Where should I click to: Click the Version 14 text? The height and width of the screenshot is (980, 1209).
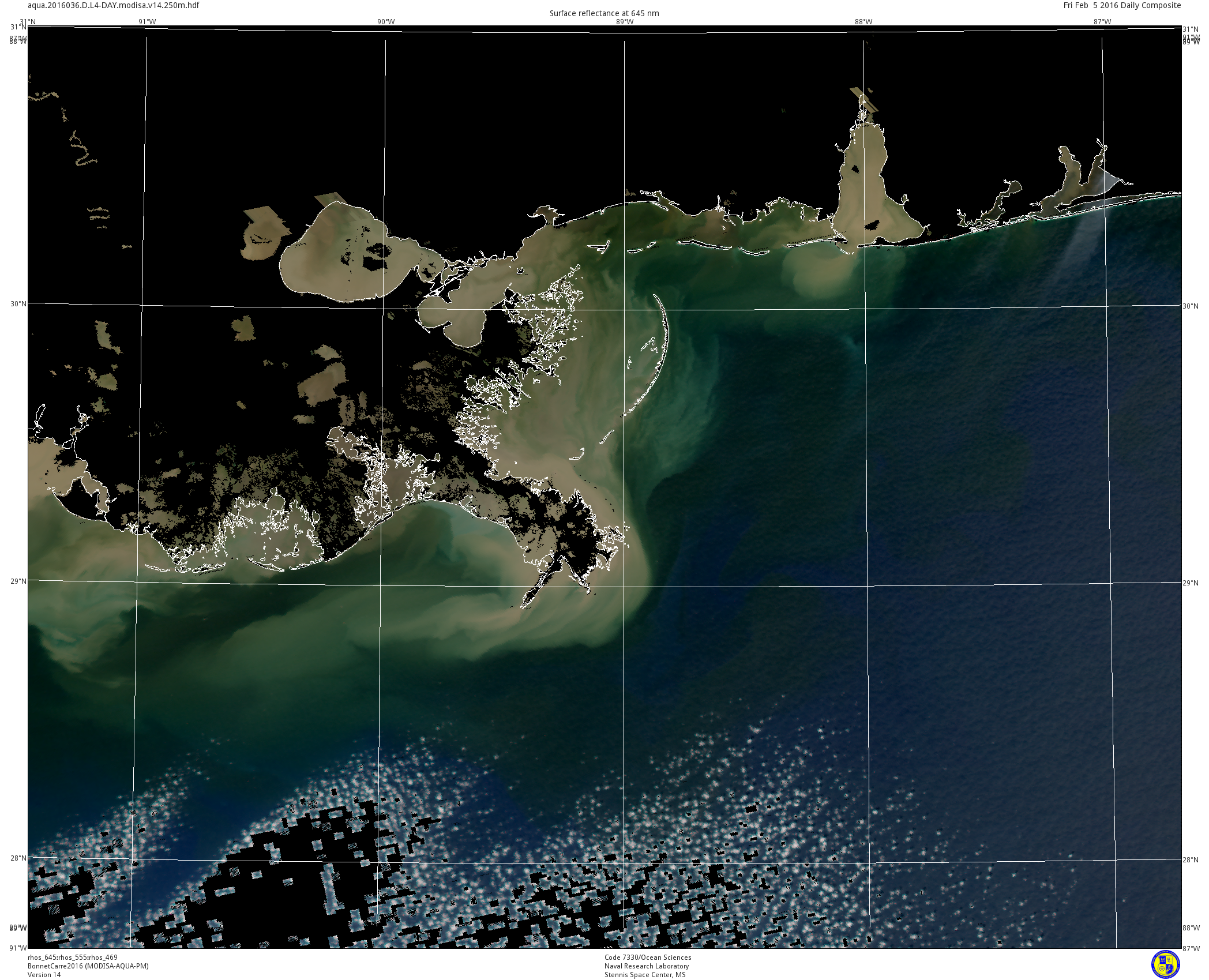44,975
